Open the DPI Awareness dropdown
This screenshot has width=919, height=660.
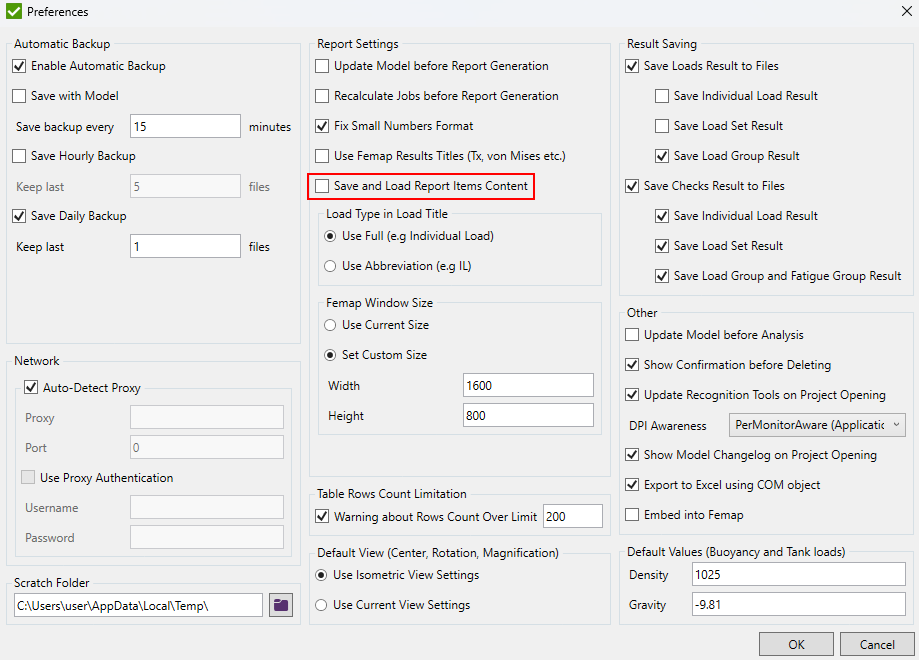point(898,425)
